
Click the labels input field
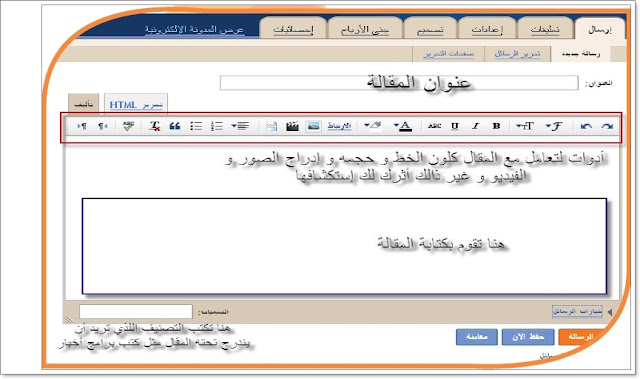(x=136, y=312)
